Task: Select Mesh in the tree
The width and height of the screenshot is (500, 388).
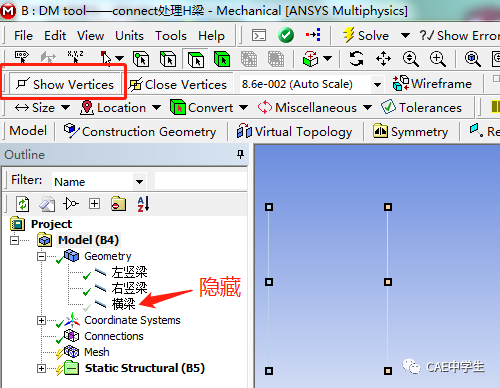Action: pos(97,352)
